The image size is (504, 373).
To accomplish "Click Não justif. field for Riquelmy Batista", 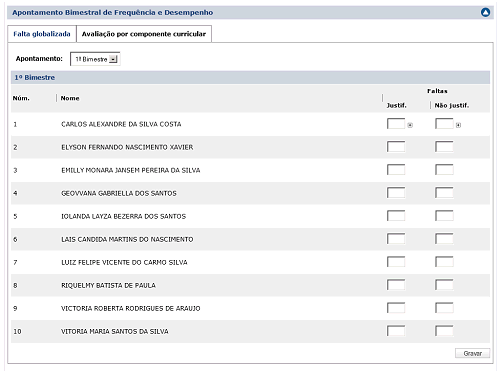I will coord(444,285).
